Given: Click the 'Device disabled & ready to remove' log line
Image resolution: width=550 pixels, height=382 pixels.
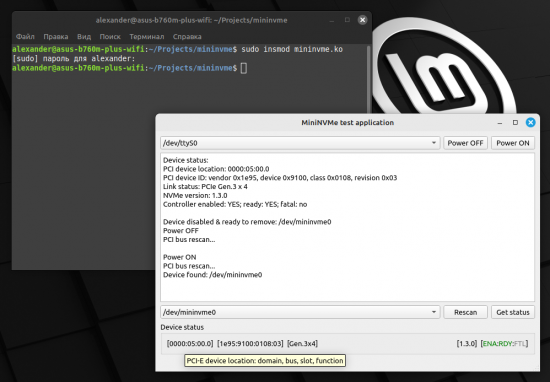Looking at the screenshot, I should point(247,222).
